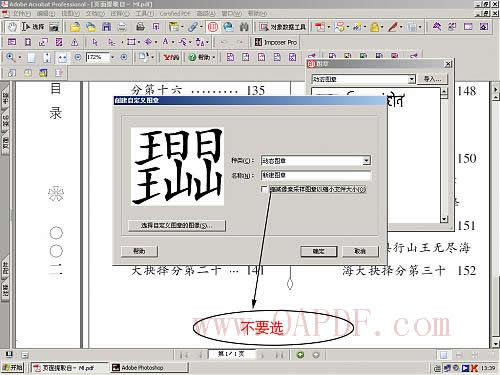Tick the downsample image checkbox in dialog
This screenshot has height=375, width=500.
(264, 189)
